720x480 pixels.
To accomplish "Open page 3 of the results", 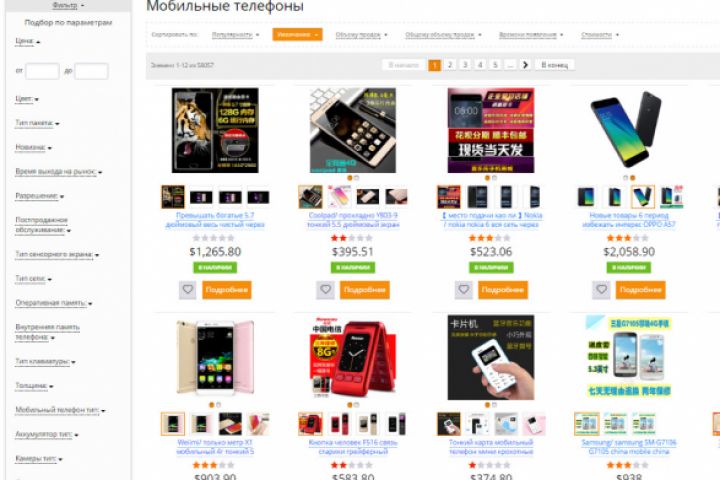I will [x=465, y=65].
